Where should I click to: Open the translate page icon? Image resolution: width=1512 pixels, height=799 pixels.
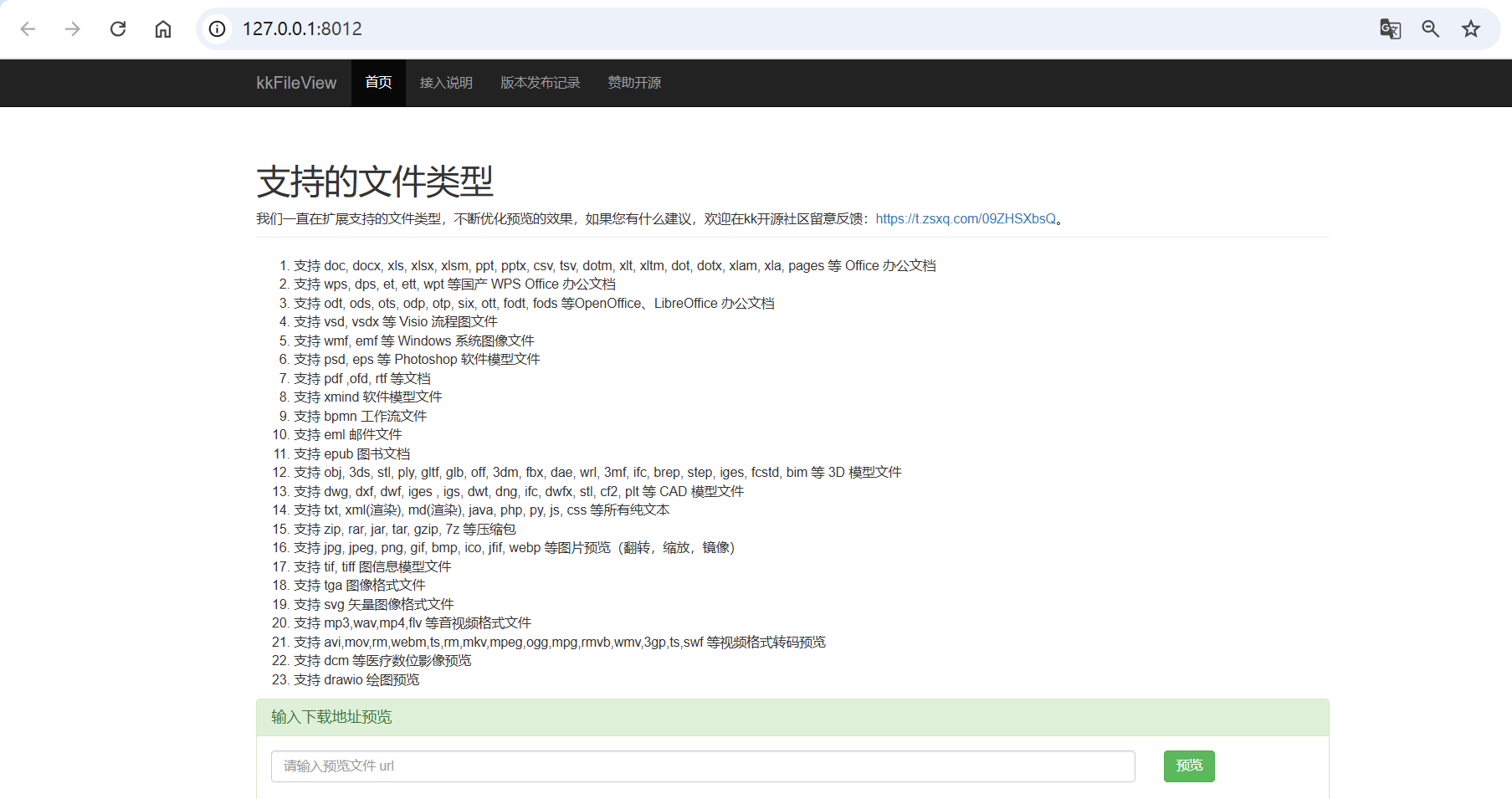pyautogui.click(x=1391, y=29)
